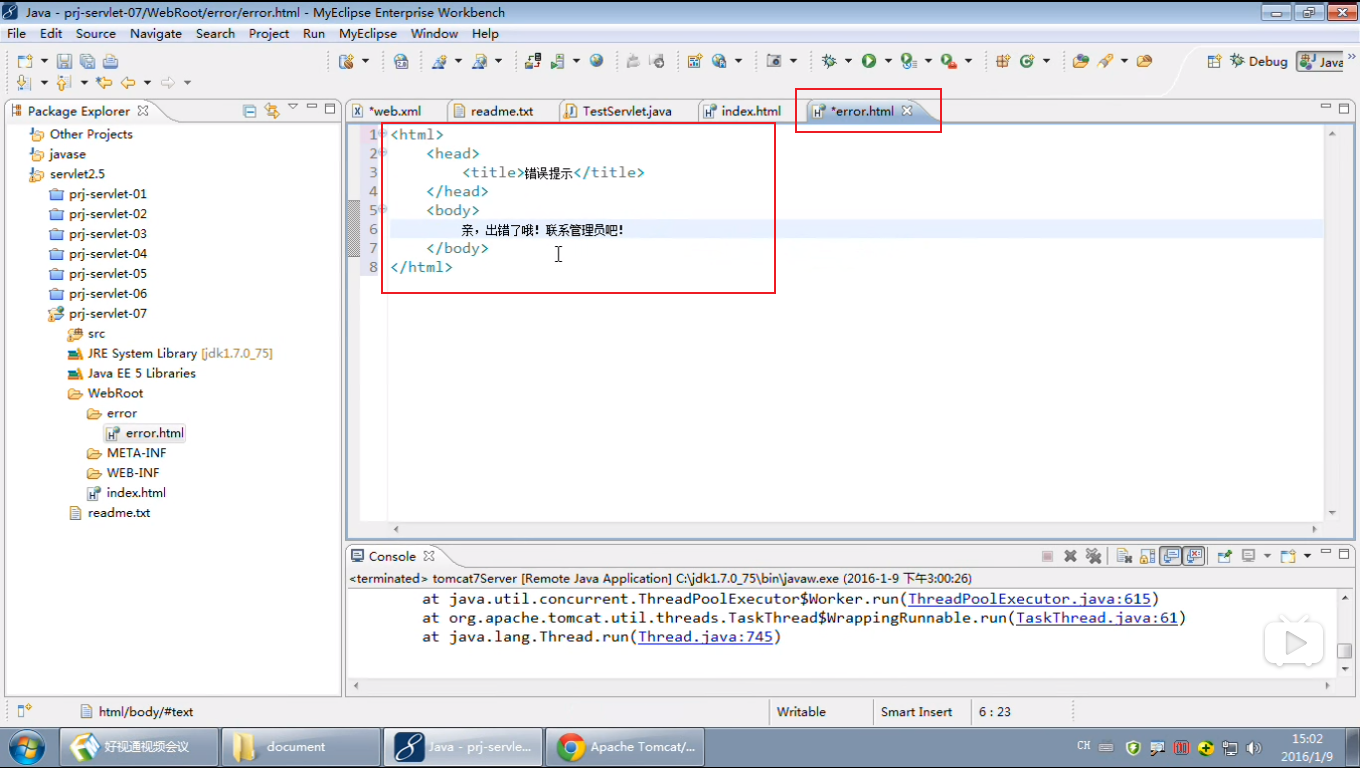Open the web browser globe icon
Image resolution: width=1360 pixels, height=768 pixels.
click(597, 61)
